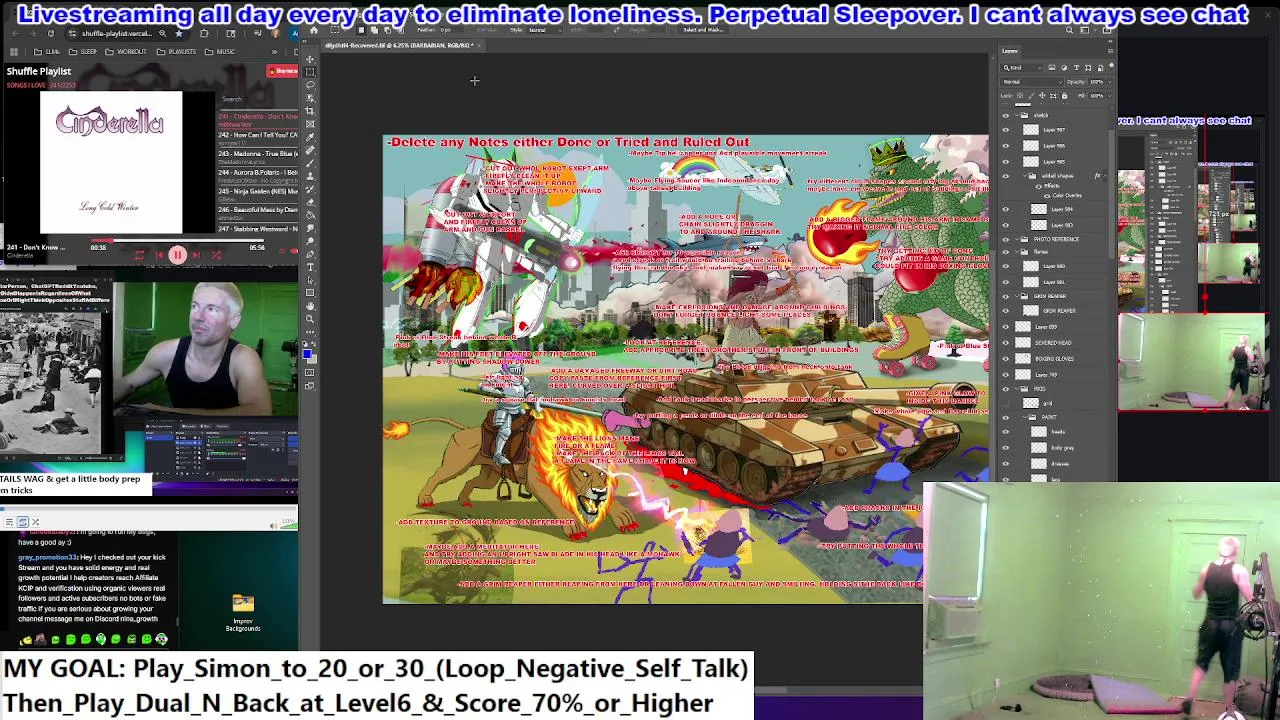Open the layer Fill dropdown

1110,96
